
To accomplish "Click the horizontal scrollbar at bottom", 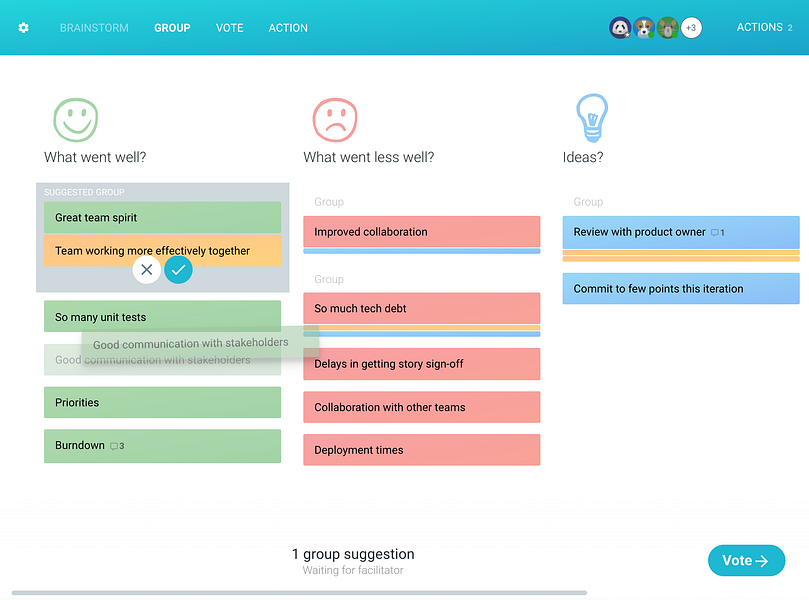I will pos(299,593).
